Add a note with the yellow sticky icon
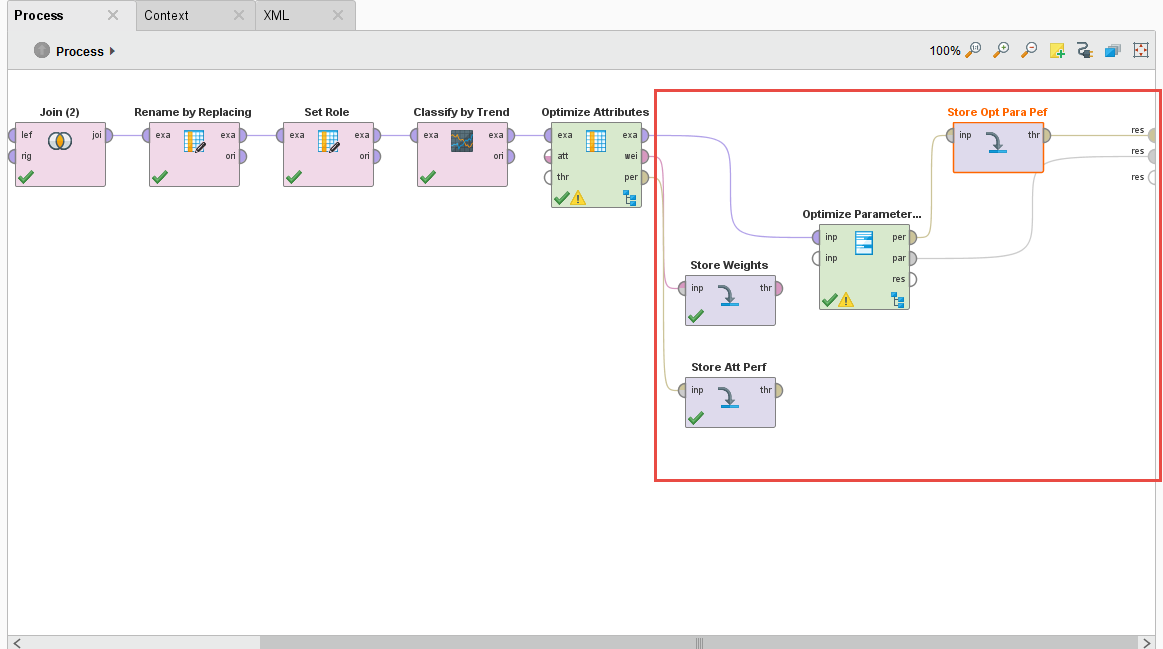Image resolution: width=1163 pixels, height=649 pixels. coord(1057,50)
